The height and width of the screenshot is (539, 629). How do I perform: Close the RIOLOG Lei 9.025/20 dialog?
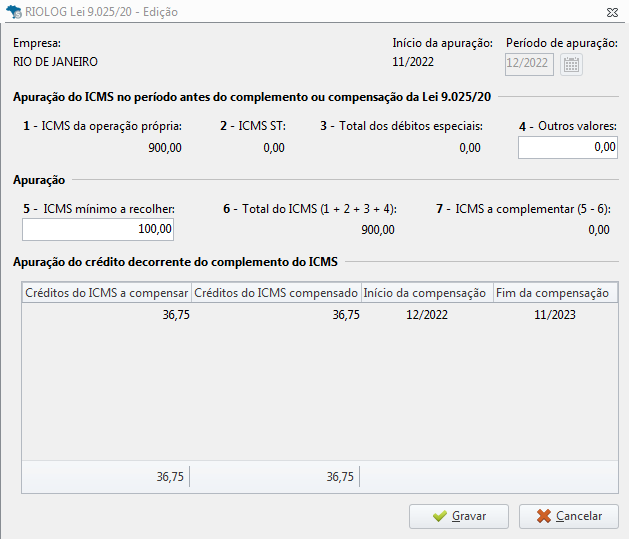pos(612,13)
